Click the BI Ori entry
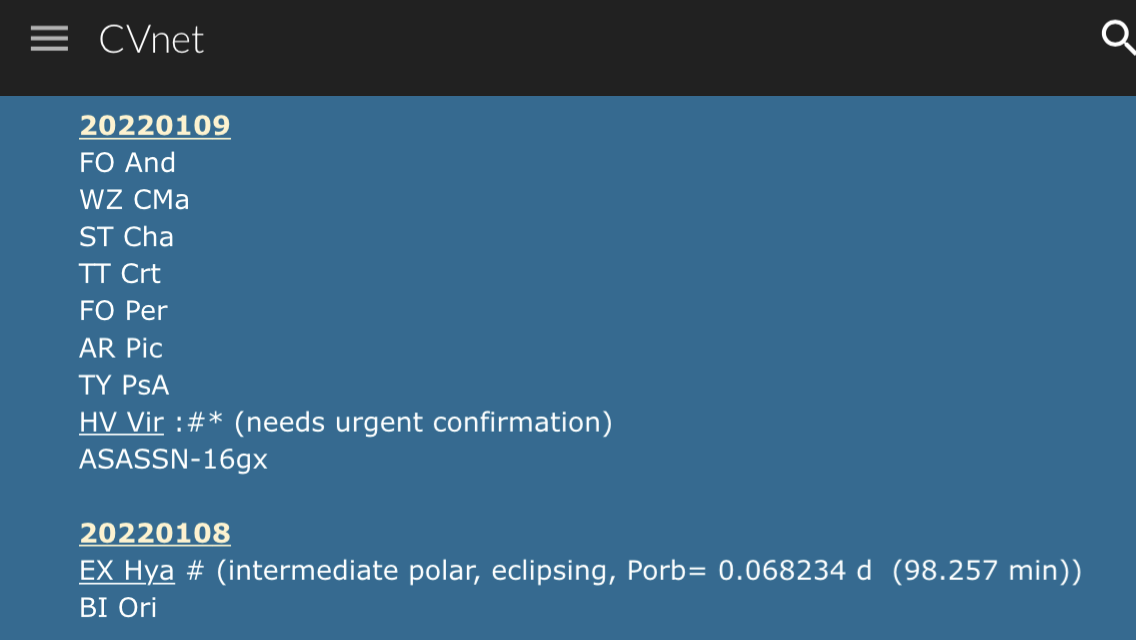Screen dimensions: 1136x640 pyautogui.click(x=118, y=608)
